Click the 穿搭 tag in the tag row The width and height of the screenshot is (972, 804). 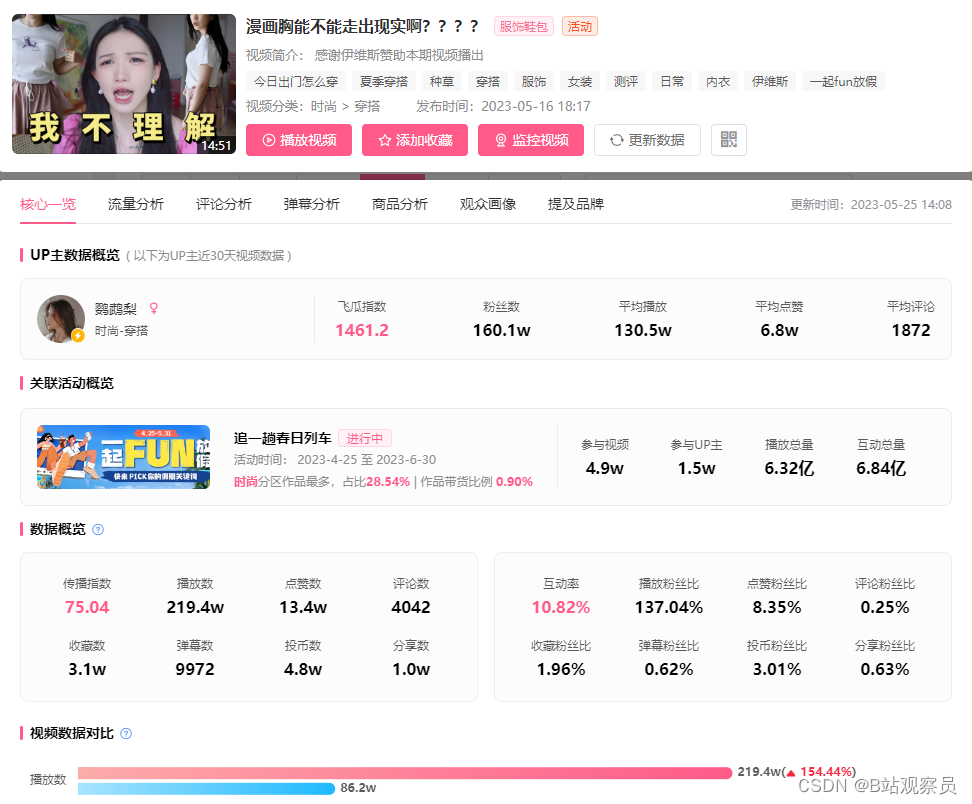click(488, 81)
